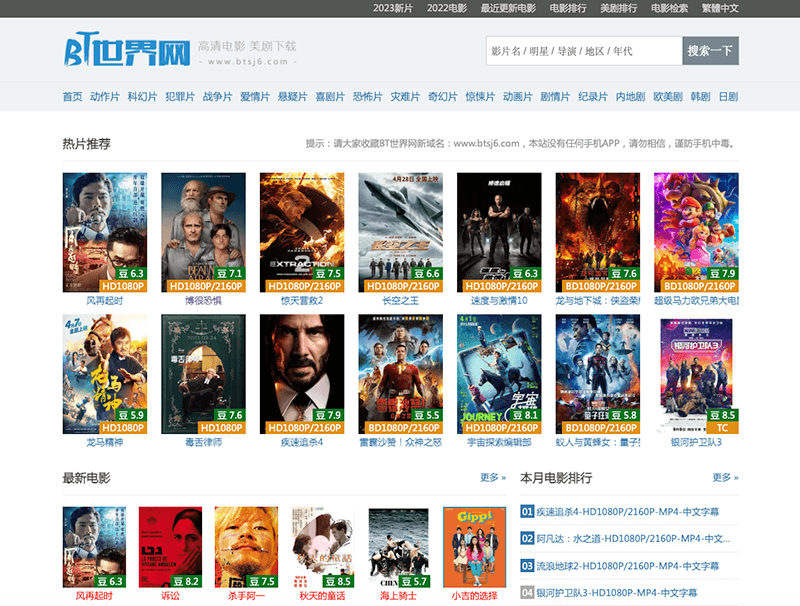This screenshot has width=800, height=606.
Task: Select the 恐怖片 category tab
Action: (367, 96)
